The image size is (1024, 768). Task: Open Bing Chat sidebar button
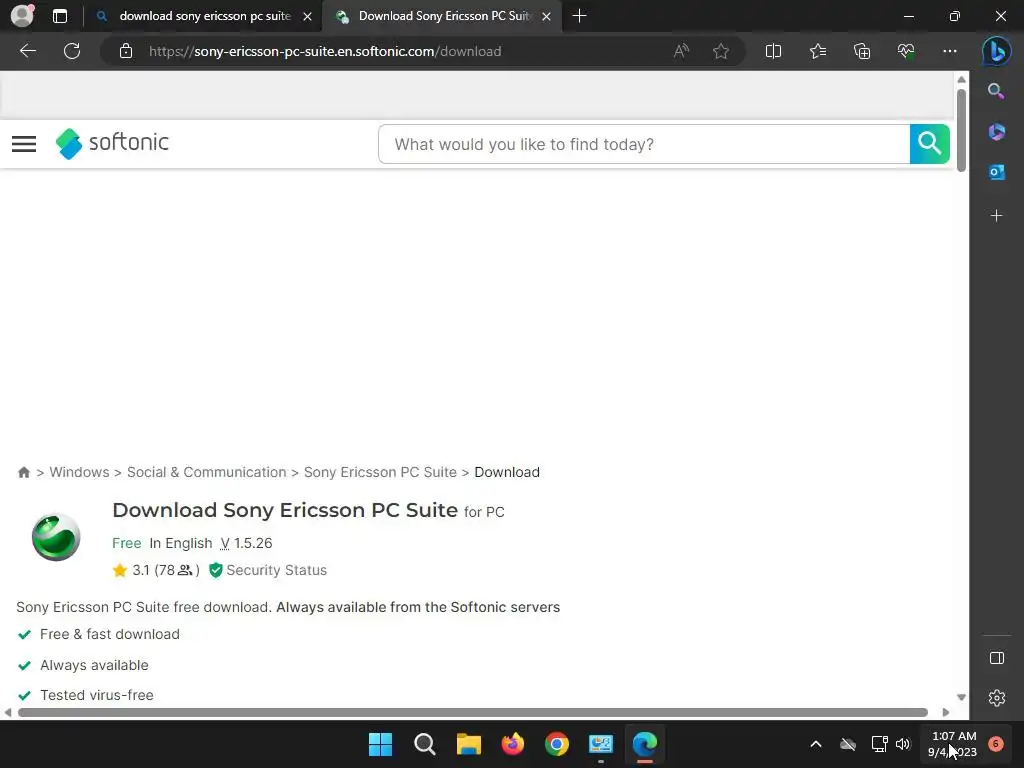[997, 51]
